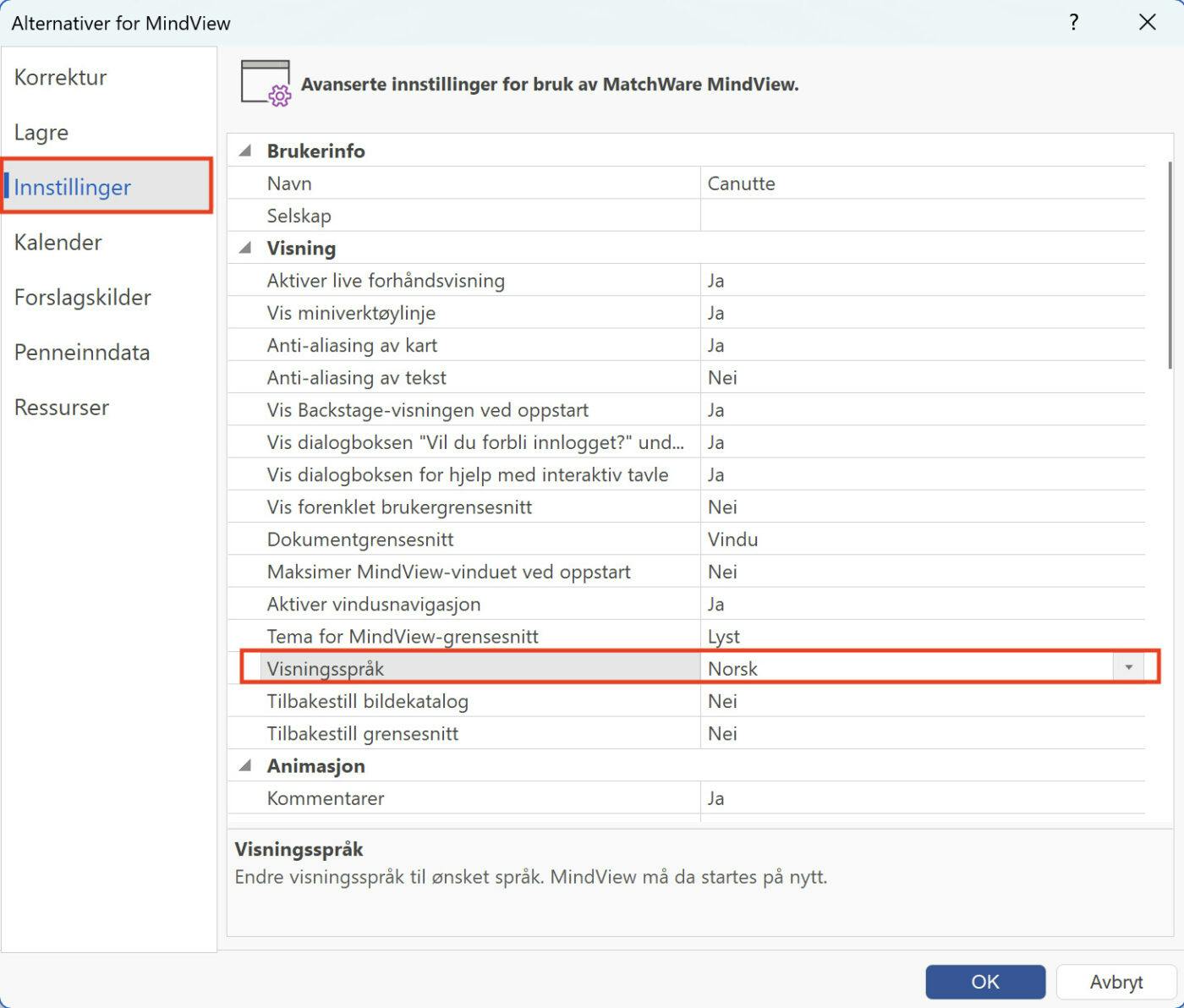
Task: Collapse the Brukerinfo section
Action: pyautogui.click(x=246, y=151)
